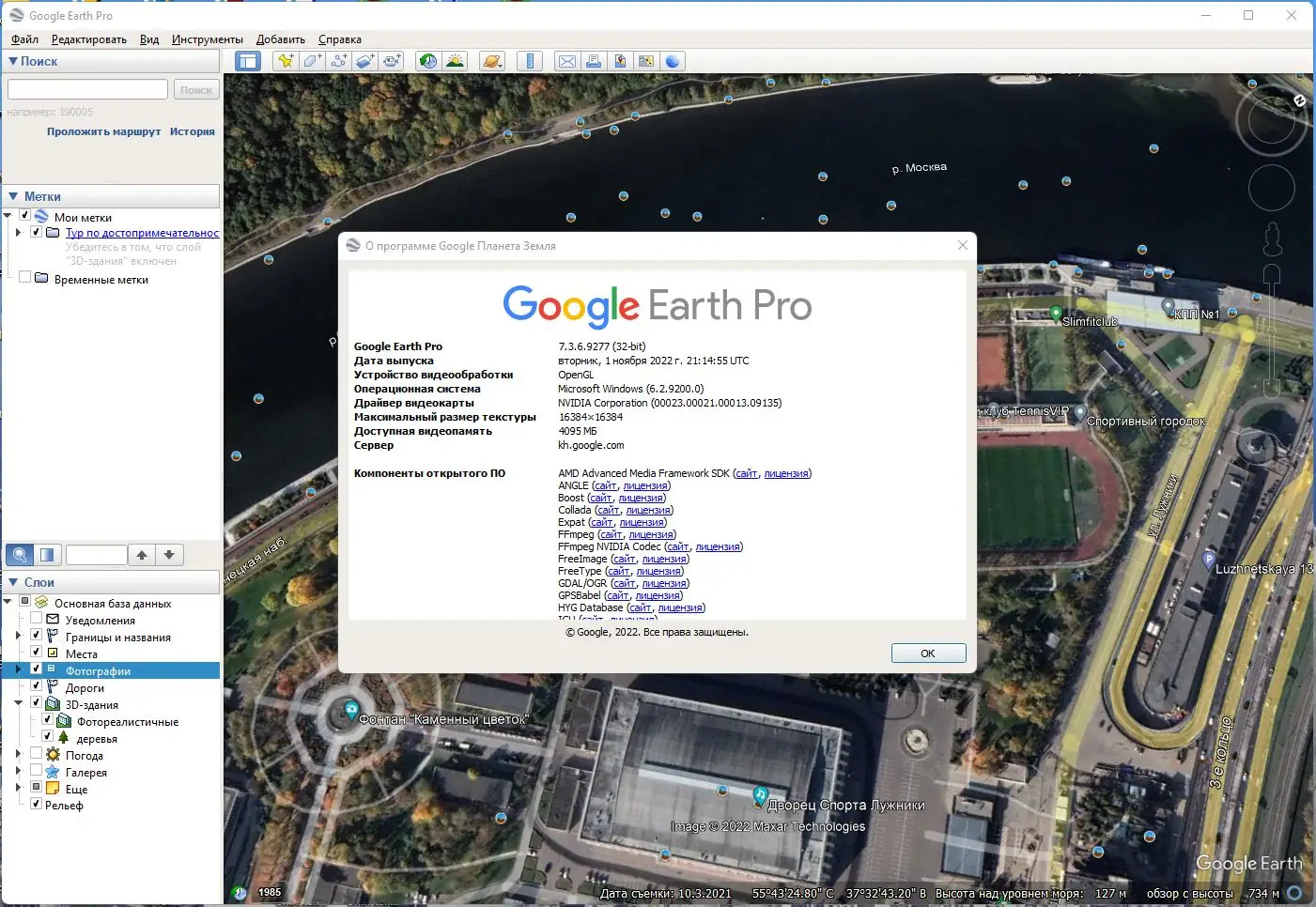Screen dimensions: 1316x907
Task: Select the Add Path tool
Action: (338, 60)
